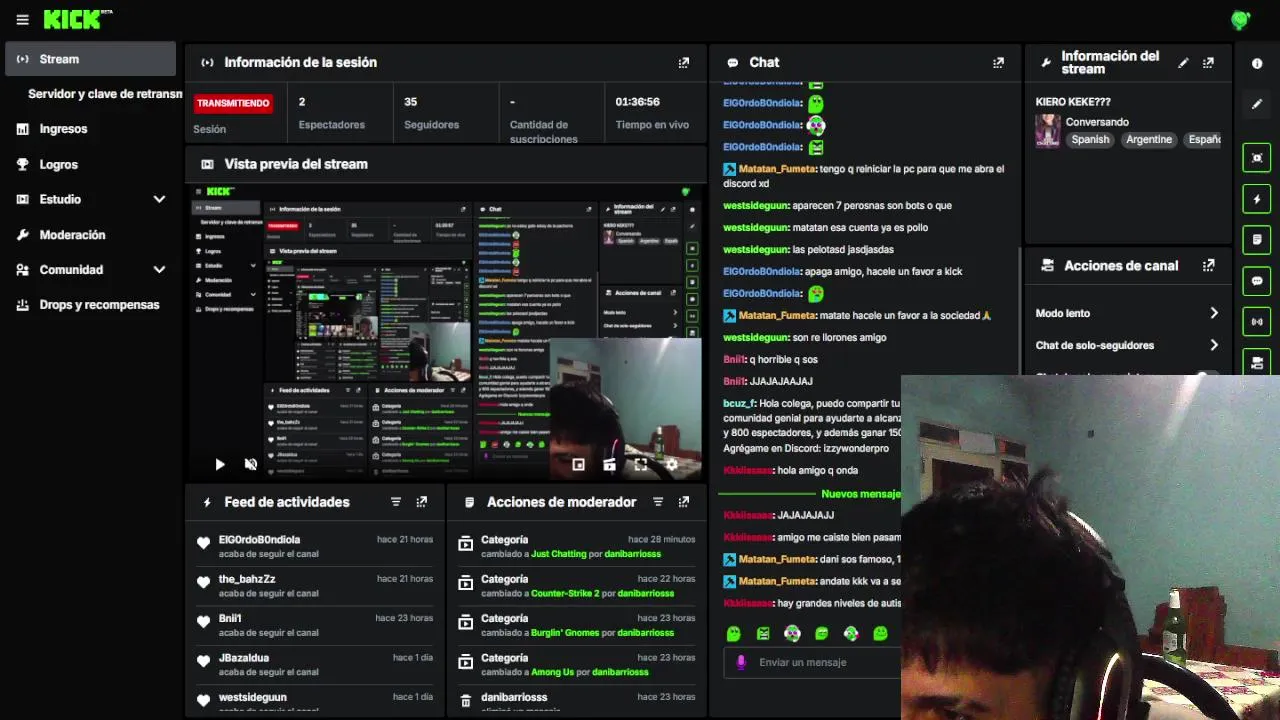Pop out the Acciones de canal panel
The width and height of the screenshot is (1280, 720).
pyautogui.click(x=1208, y=265)
